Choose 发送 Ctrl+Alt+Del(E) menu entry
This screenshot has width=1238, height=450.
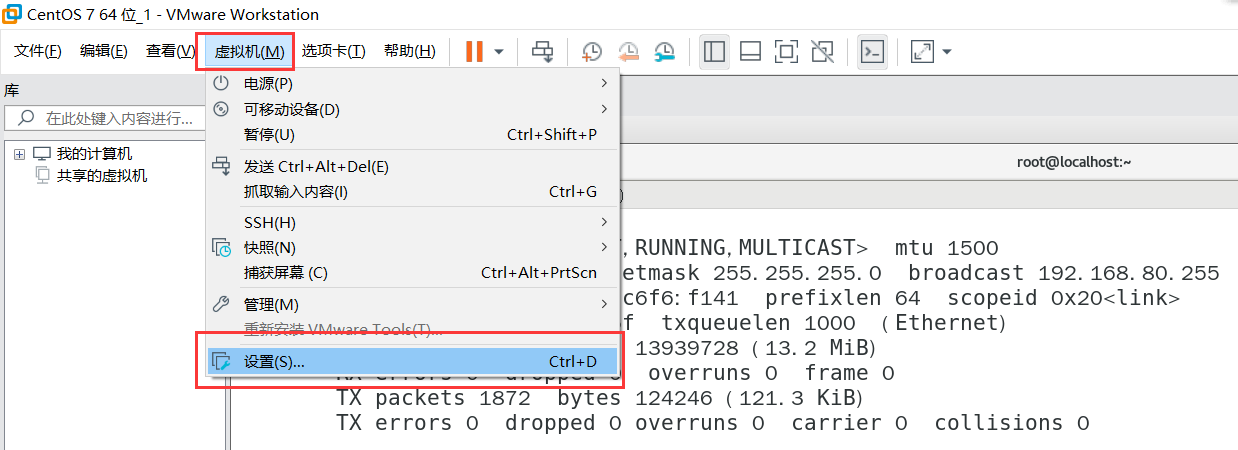click(412, 167)
